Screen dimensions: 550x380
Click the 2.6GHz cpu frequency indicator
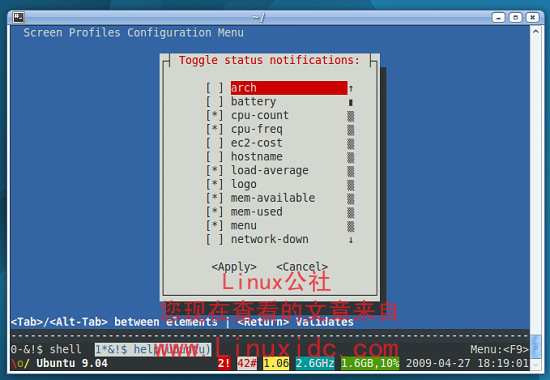click(x=315, y=363)
